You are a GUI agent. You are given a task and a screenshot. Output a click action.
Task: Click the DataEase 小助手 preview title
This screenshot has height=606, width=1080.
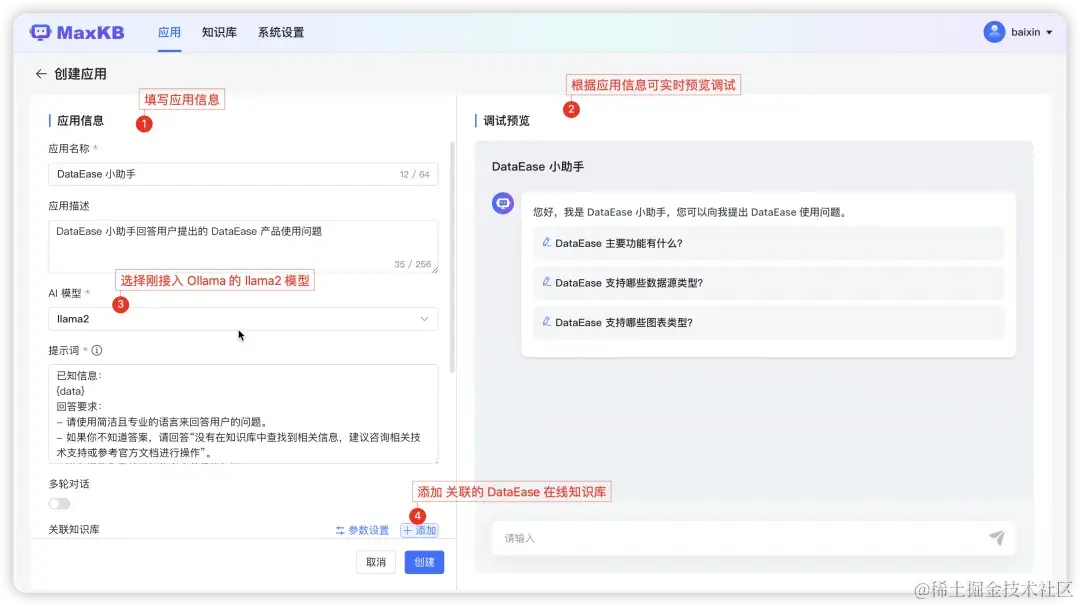[537, 167]
